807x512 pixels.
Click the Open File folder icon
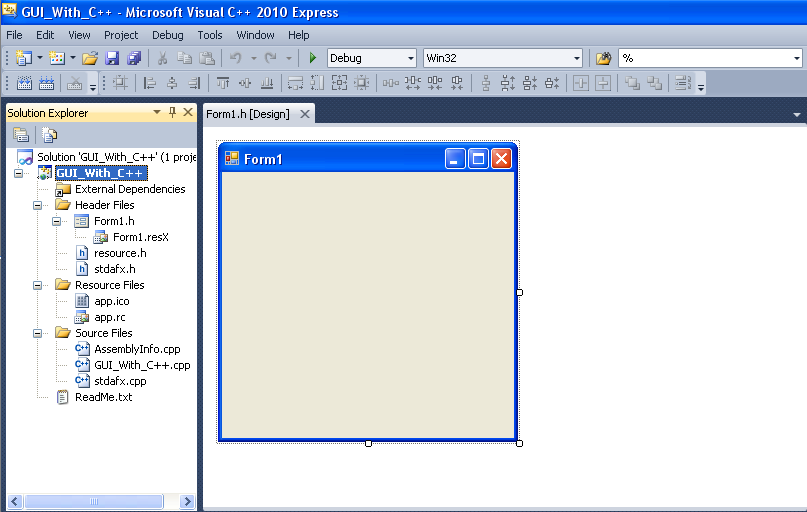click(90, 58)
